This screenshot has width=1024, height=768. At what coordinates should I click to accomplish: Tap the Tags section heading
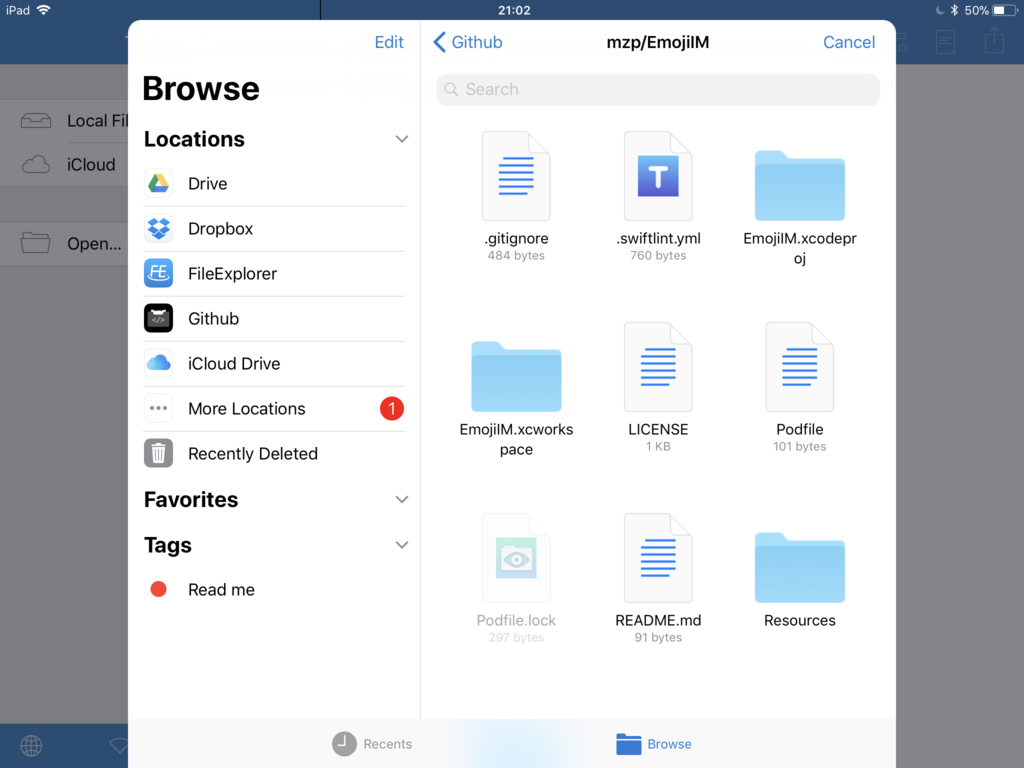click(168, 545)
